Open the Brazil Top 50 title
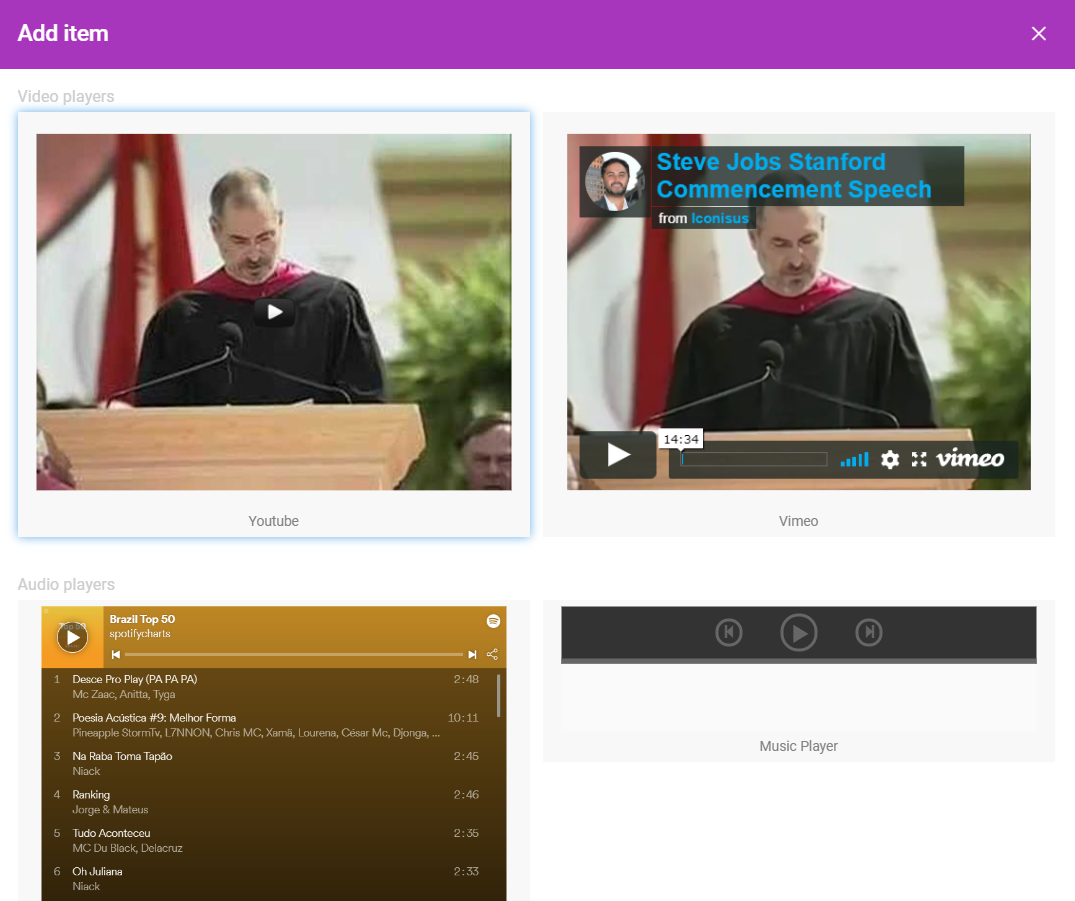Screen dimensions: 1075x901 click(x=143, y=619)
